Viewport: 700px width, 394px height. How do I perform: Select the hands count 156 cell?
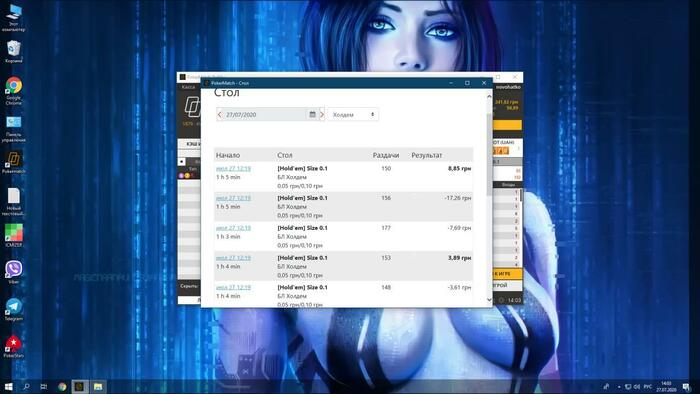point(386,198)
